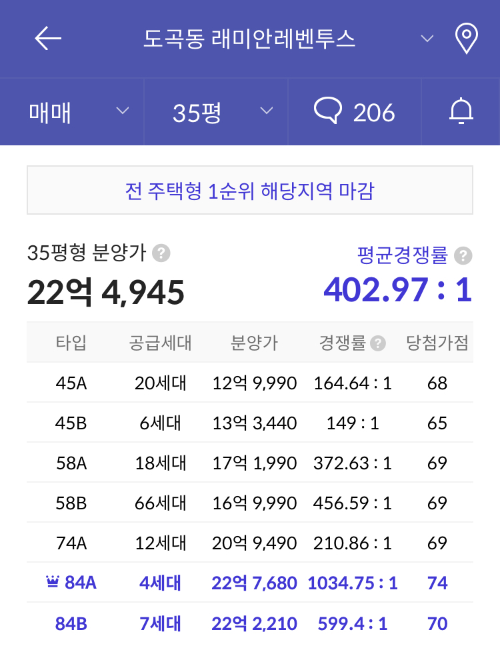The height and width of the screenshot is (659, 500).
Task: Tap the price 16억 9,990
Action: [255, 503]
